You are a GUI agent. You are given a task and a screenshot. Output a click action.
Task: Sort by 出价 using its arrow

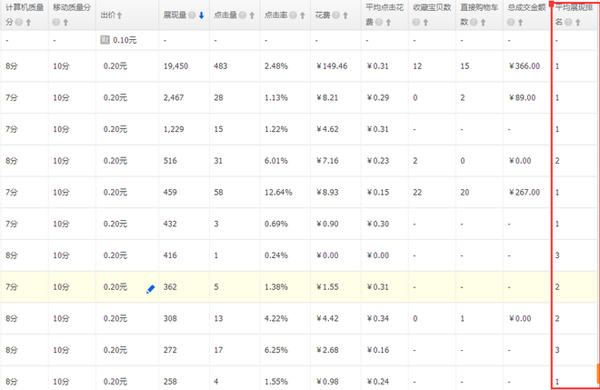click(x=119, y=15)
